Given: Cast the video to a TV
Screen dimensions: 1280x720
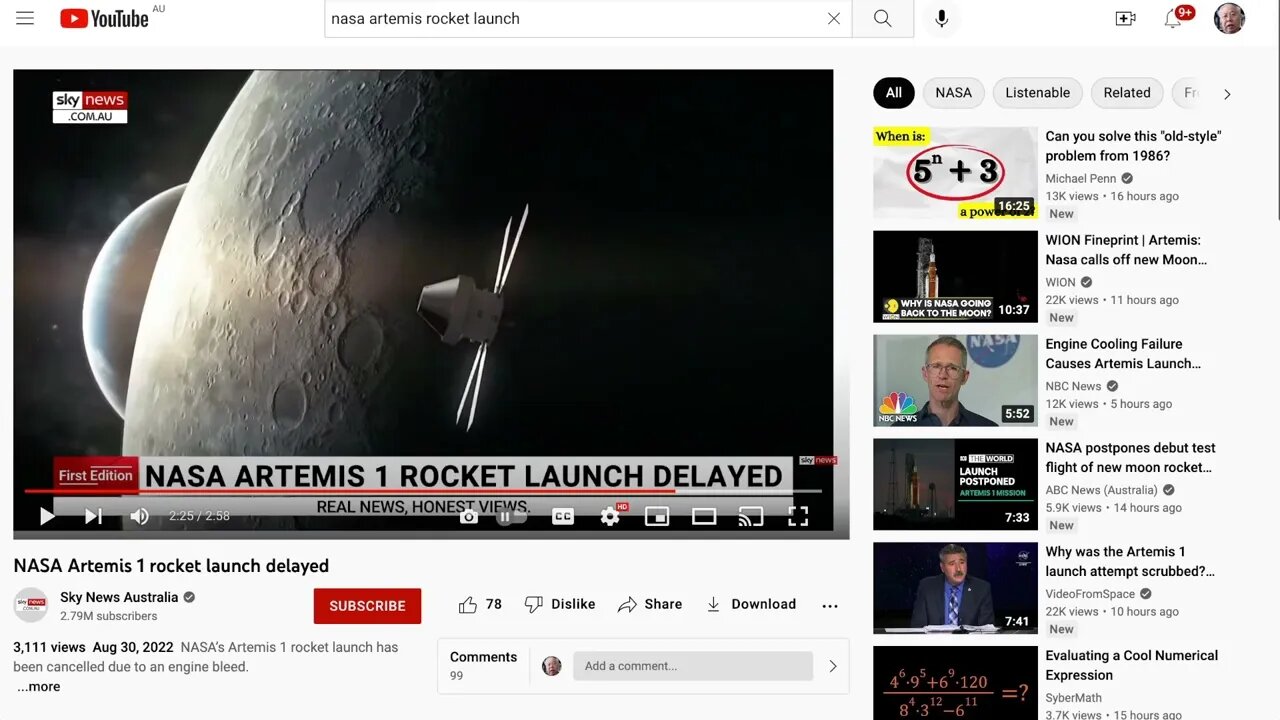Looking at the screenshot, I should 750,516.
